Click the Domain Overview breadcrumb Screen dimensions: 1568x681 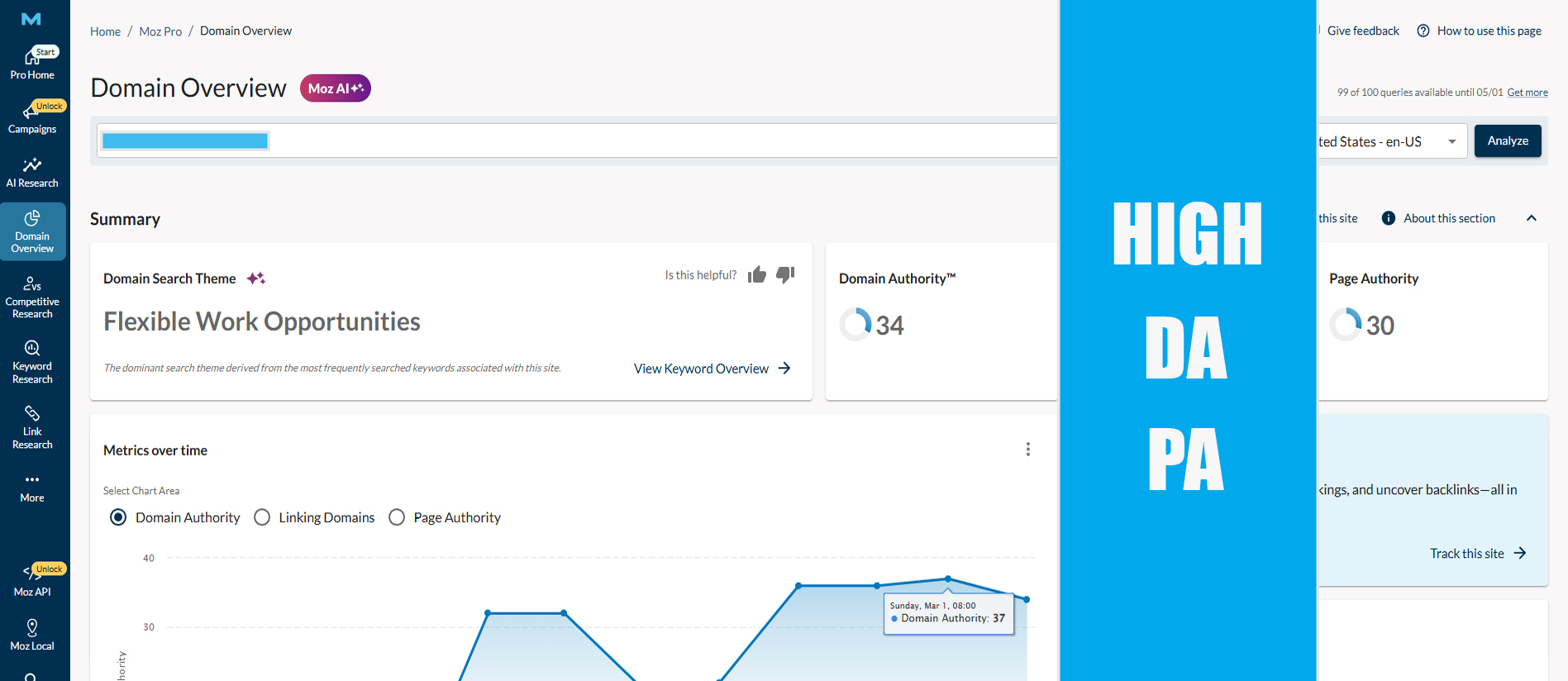[245, 31]
